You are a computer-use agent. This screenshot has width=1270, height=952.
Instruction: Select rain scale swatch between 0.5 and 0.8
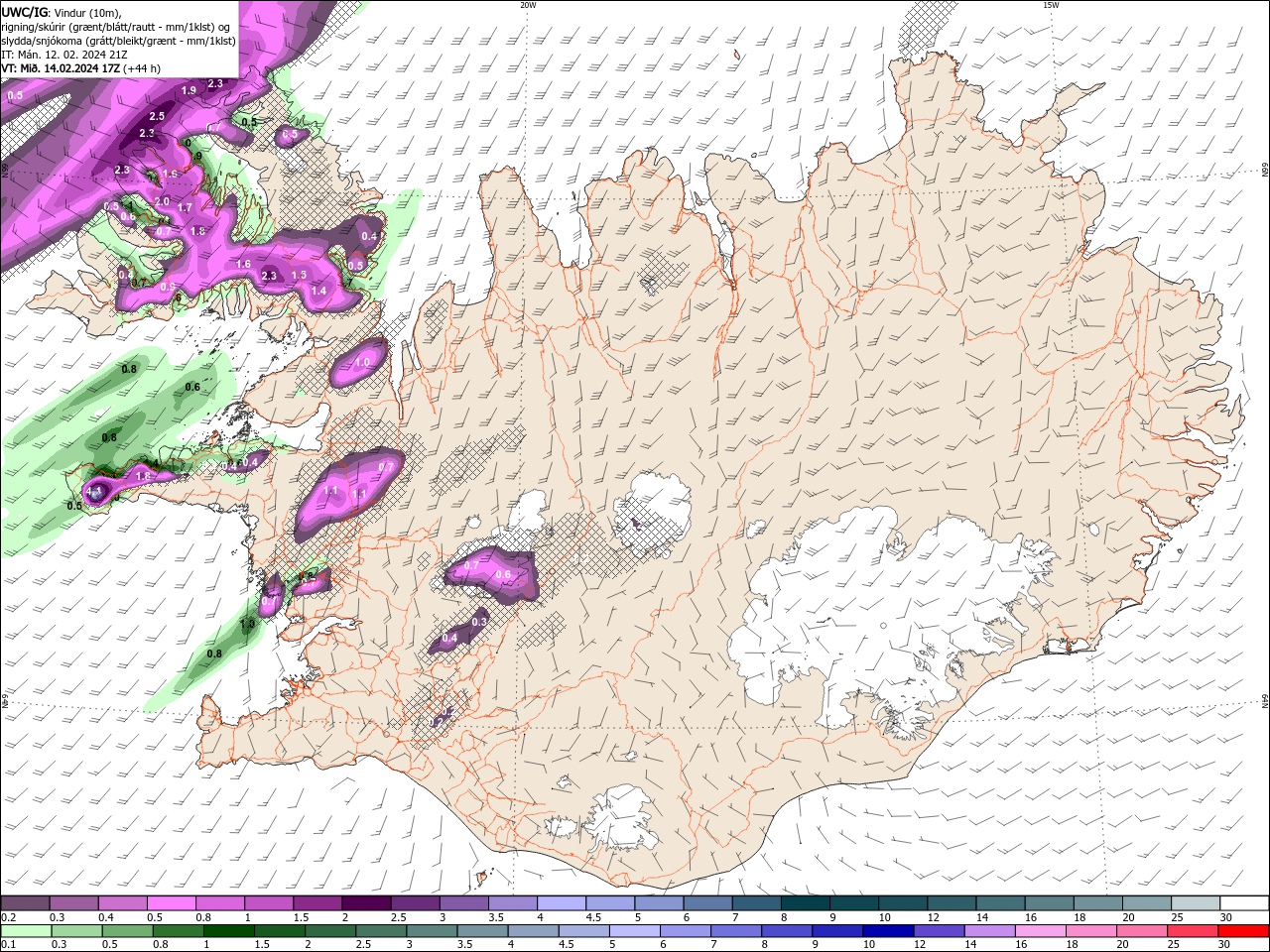[x=127, y=931]
